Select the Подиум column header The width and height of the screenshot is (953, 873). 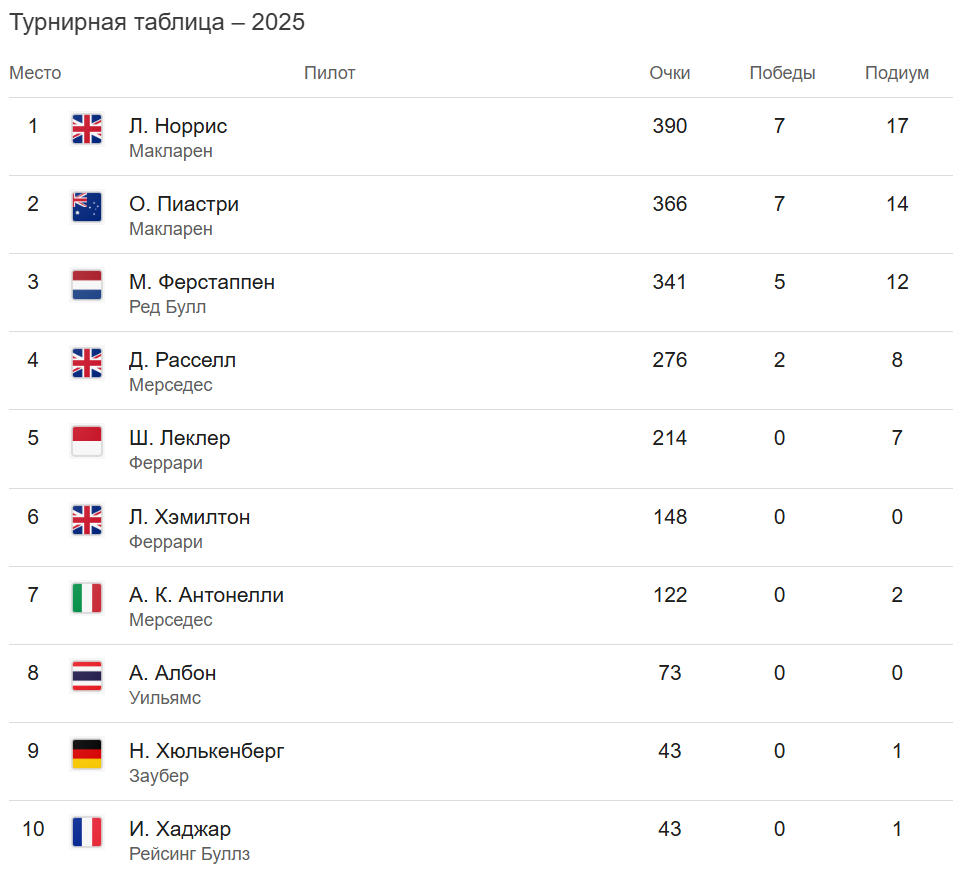coord(897,73)
